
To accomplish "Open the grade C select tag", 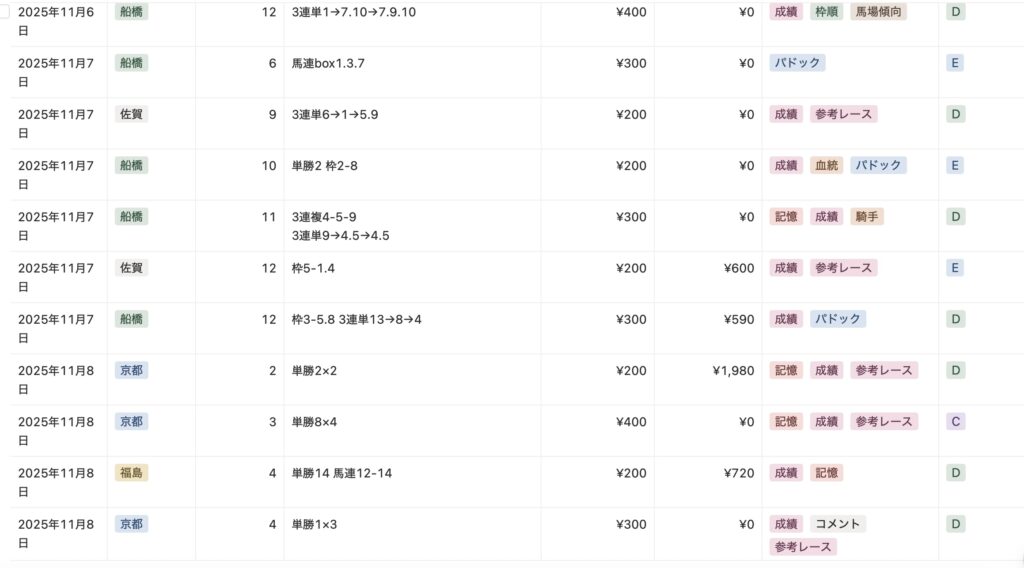I will (x=956, y=421).
